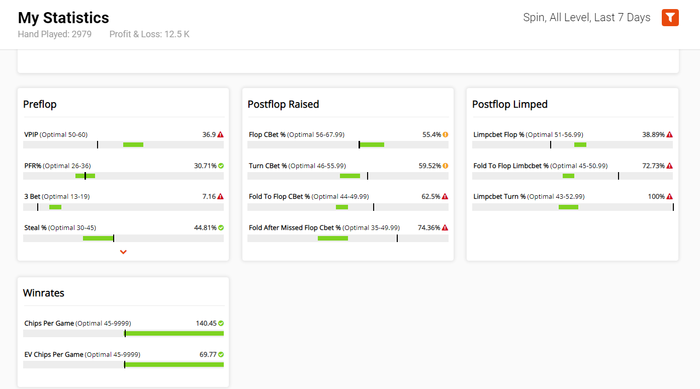Click the Postflop Raised panel heading
This screenshot has height=389, width=700.
(283, 104)
